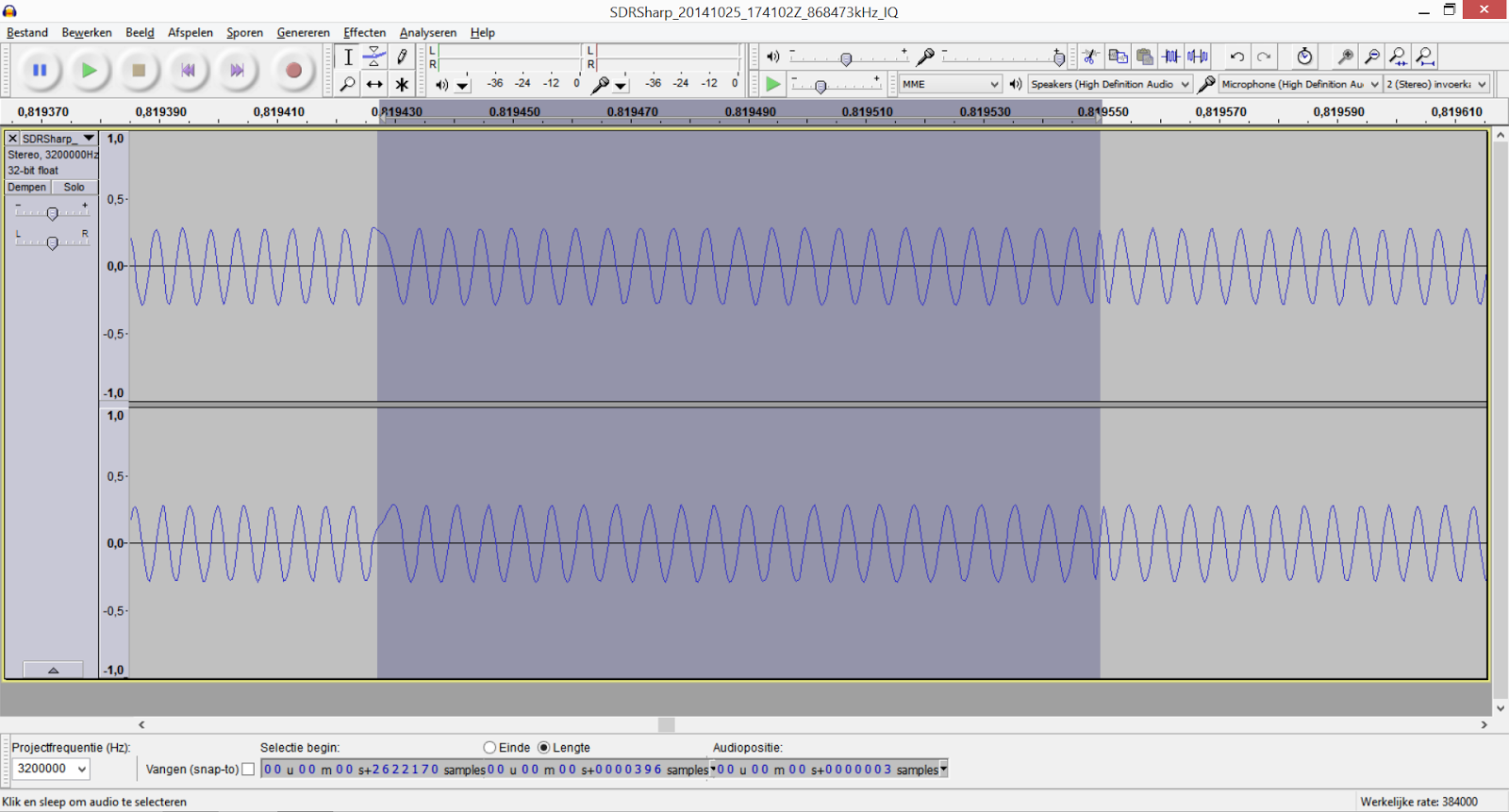Screen dimensions: 1509x812
Task: Select the Selection (I-beam) tool
Action: (x=348, y=57)
